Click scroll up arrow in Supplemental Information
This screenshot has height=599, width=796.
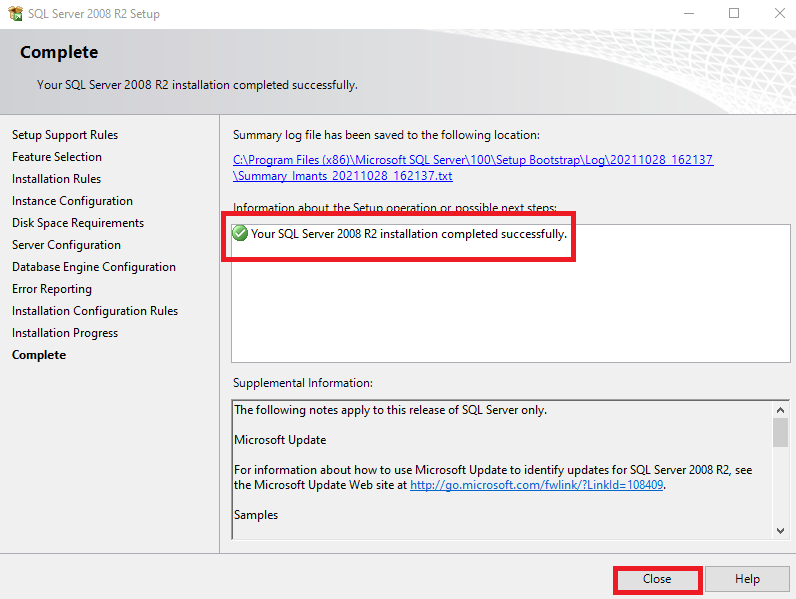coord(780,410)
